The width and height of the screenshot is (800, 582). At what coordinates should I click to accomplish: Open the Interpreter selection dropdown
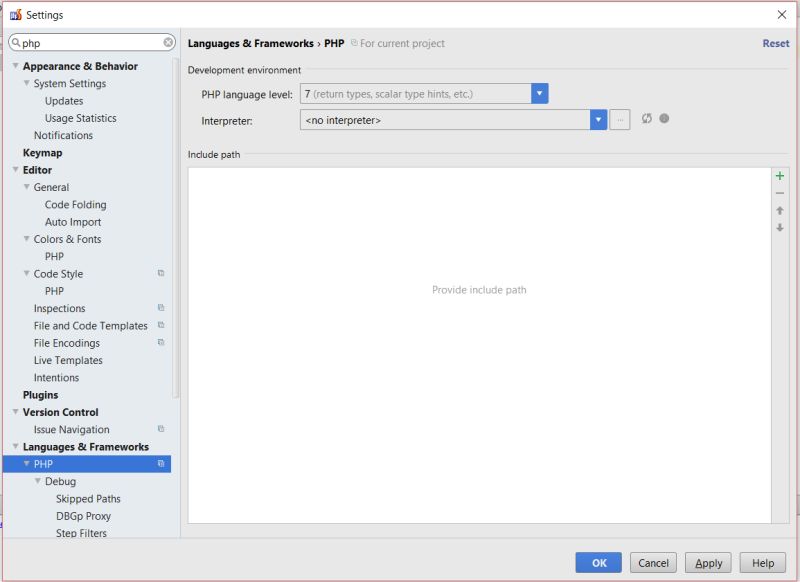coord(597,118)
